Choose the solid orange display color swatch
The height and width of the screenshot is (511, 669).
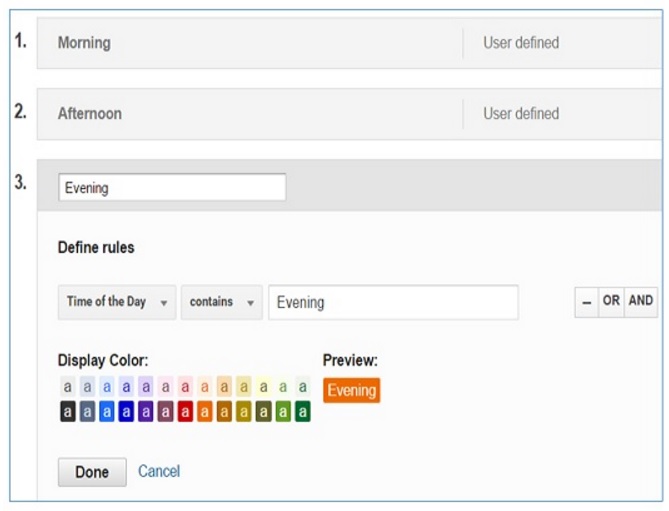pos(204,411)
